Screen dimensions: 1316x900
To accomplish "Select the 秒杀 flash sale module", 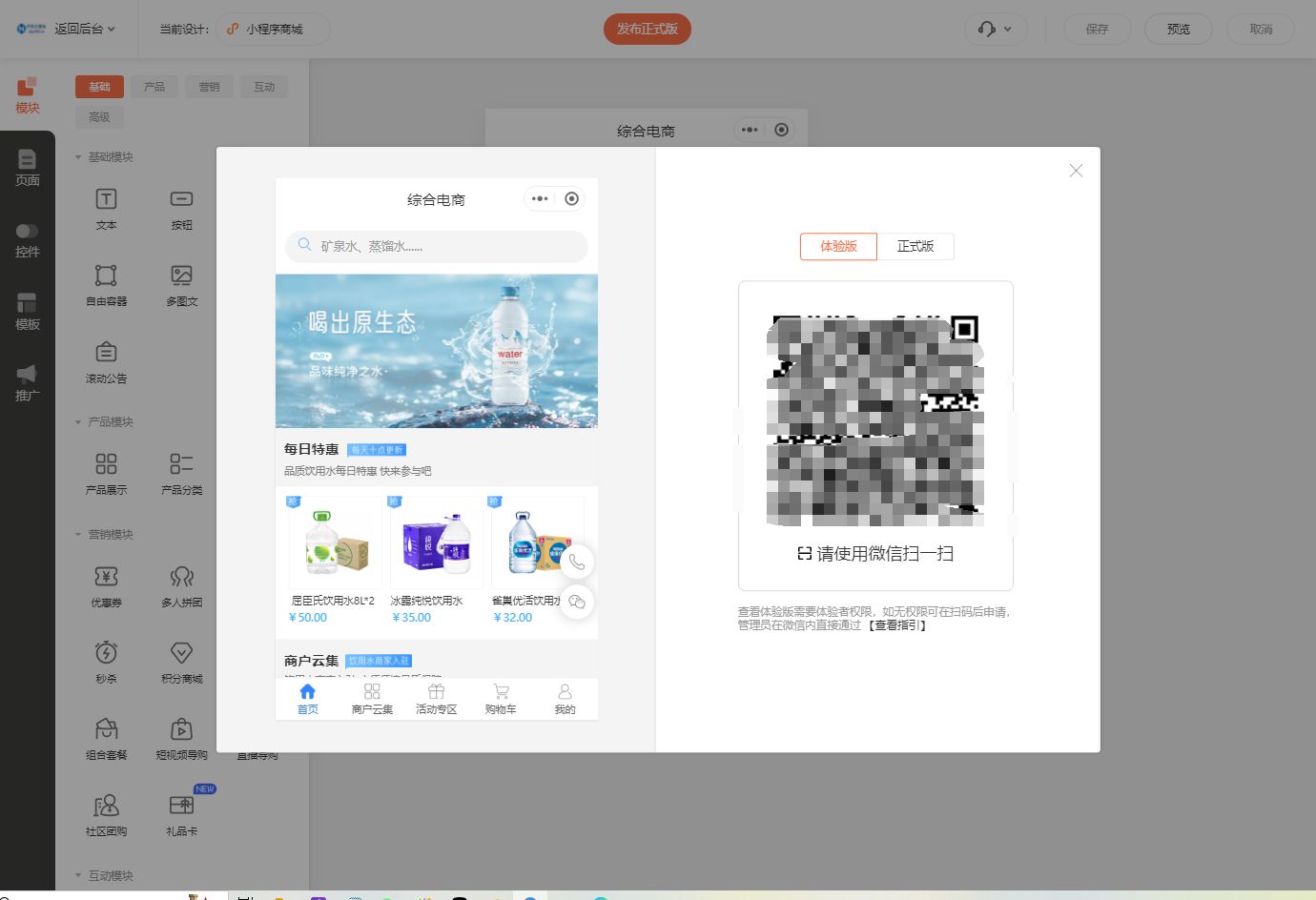I will [x=106, y=663].
